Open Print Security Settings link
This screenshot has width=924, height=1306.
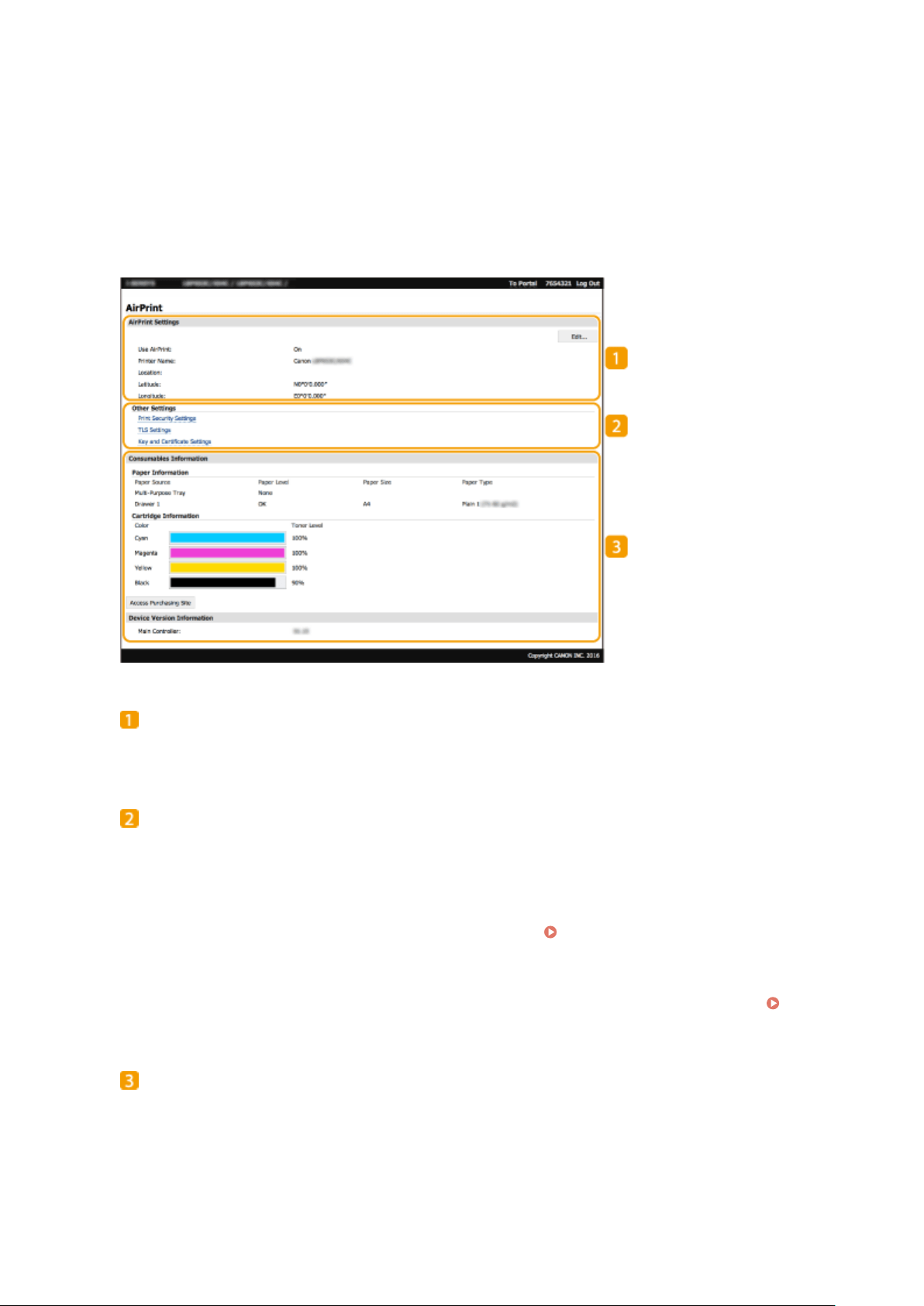167,419
